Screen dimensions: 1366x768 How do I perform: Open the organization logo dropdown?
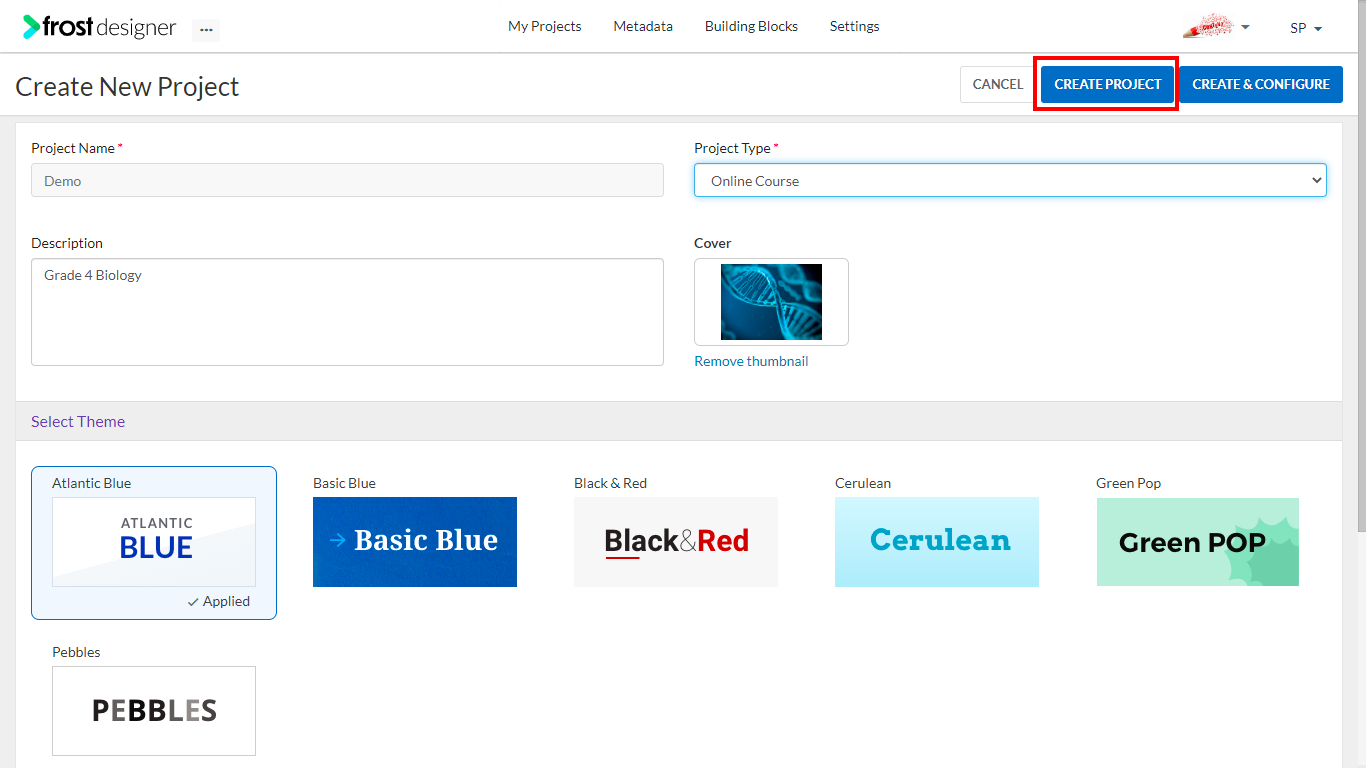click(x=1216, y=27)
